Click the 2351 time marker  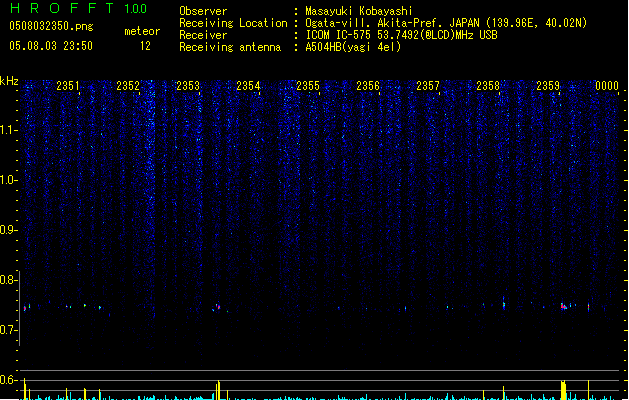(x=68, y=86)
